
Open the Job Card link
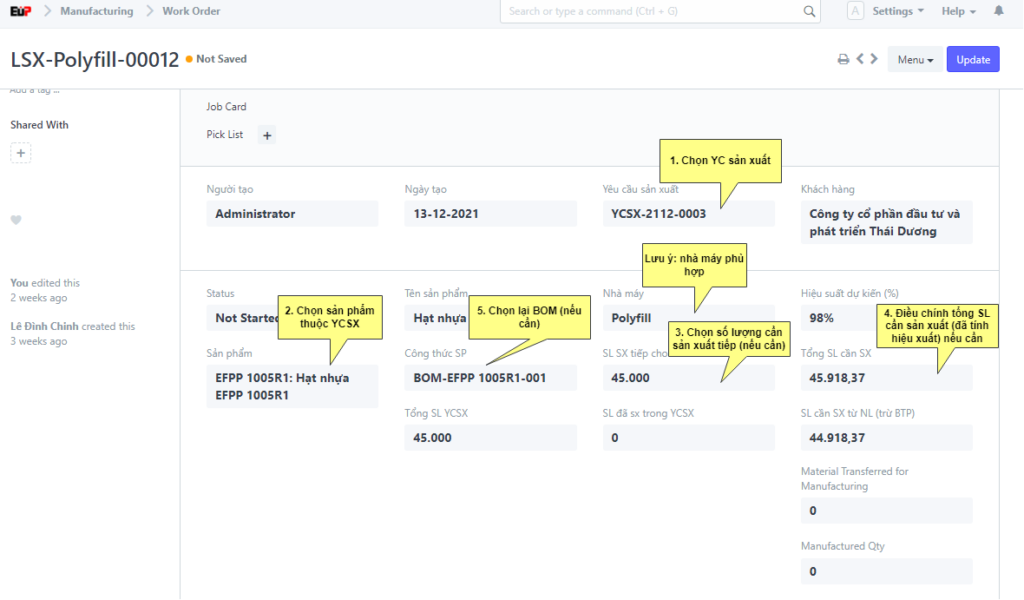pyautogui.click(x=226, y=107)
